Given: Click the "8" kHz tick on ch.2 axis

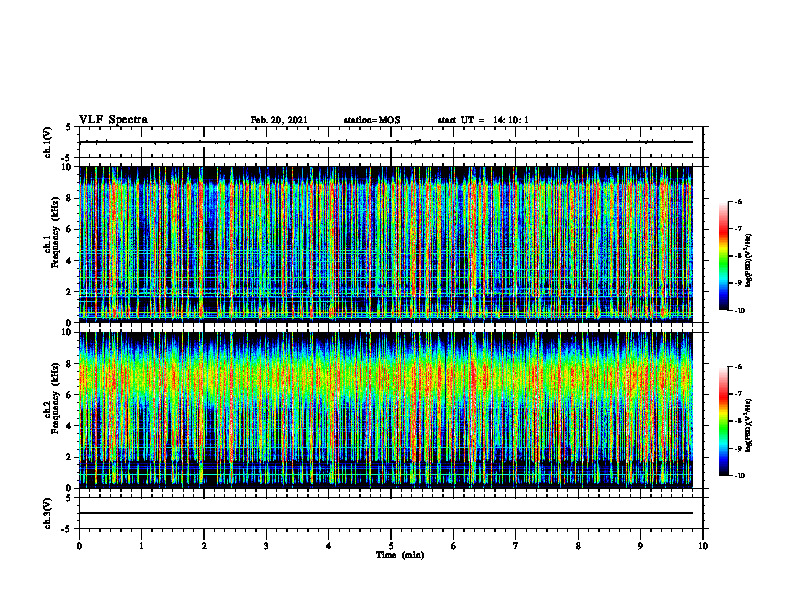Looking at the screenshot, I should point(69,364).
